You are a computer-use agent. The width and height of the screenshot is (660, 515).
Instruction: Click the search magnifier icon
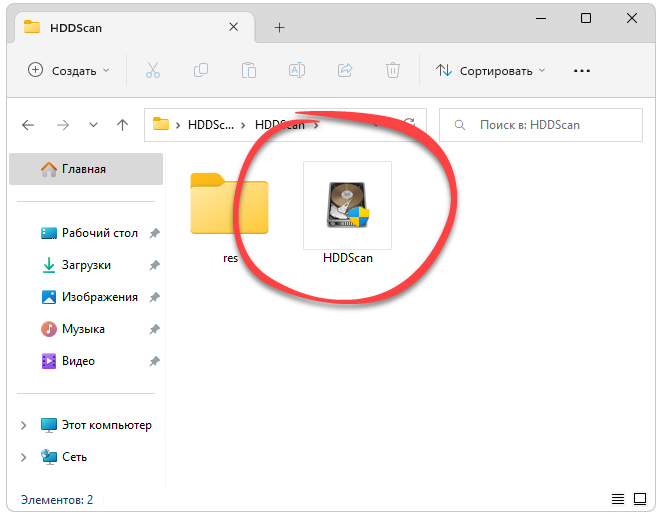point(460,125)
